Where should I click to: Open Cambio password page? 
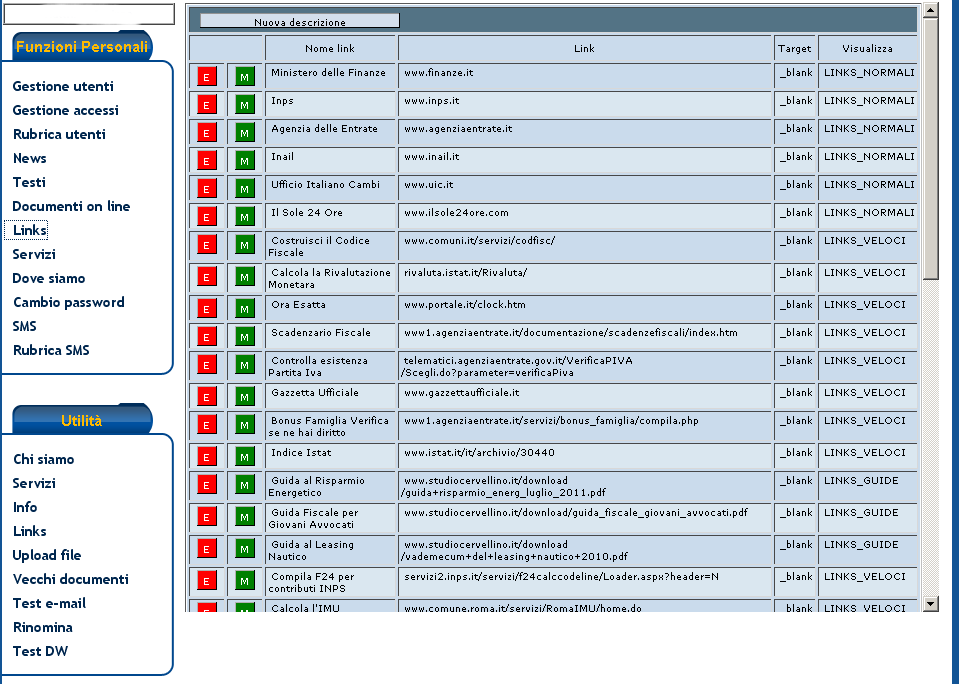[68, 302]
